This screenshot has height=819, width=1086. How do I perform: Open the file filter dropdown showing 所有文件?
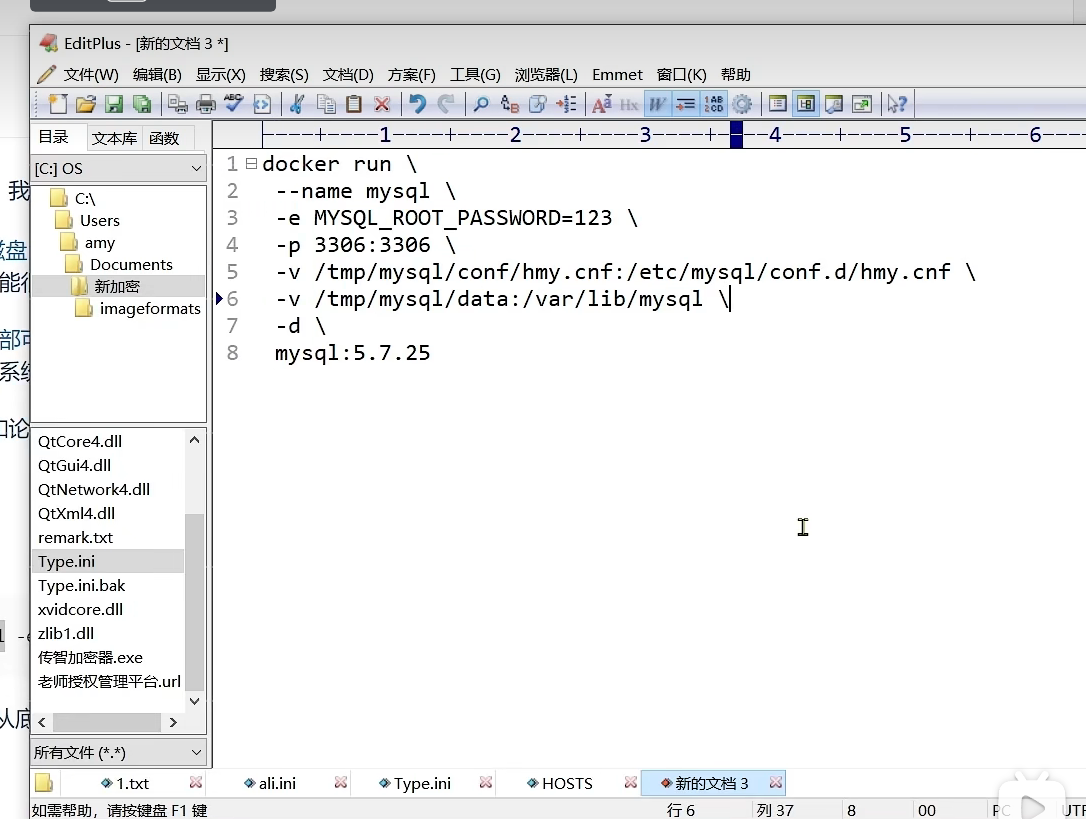(110, 752)
